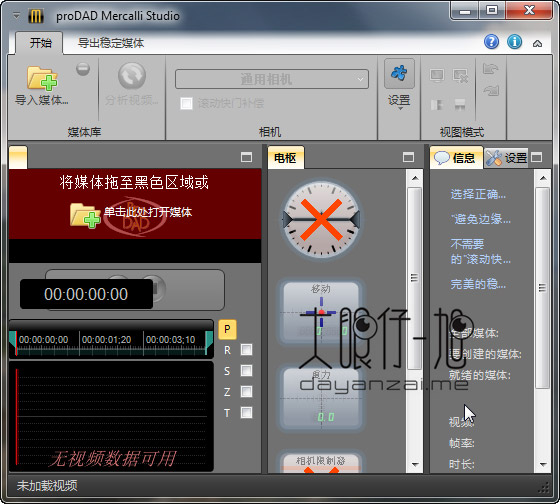Click the 导入媒体... label
Image resolution: width=560 pixels, height=504 pixels.
pyautogui.click(x=42, y=100)
